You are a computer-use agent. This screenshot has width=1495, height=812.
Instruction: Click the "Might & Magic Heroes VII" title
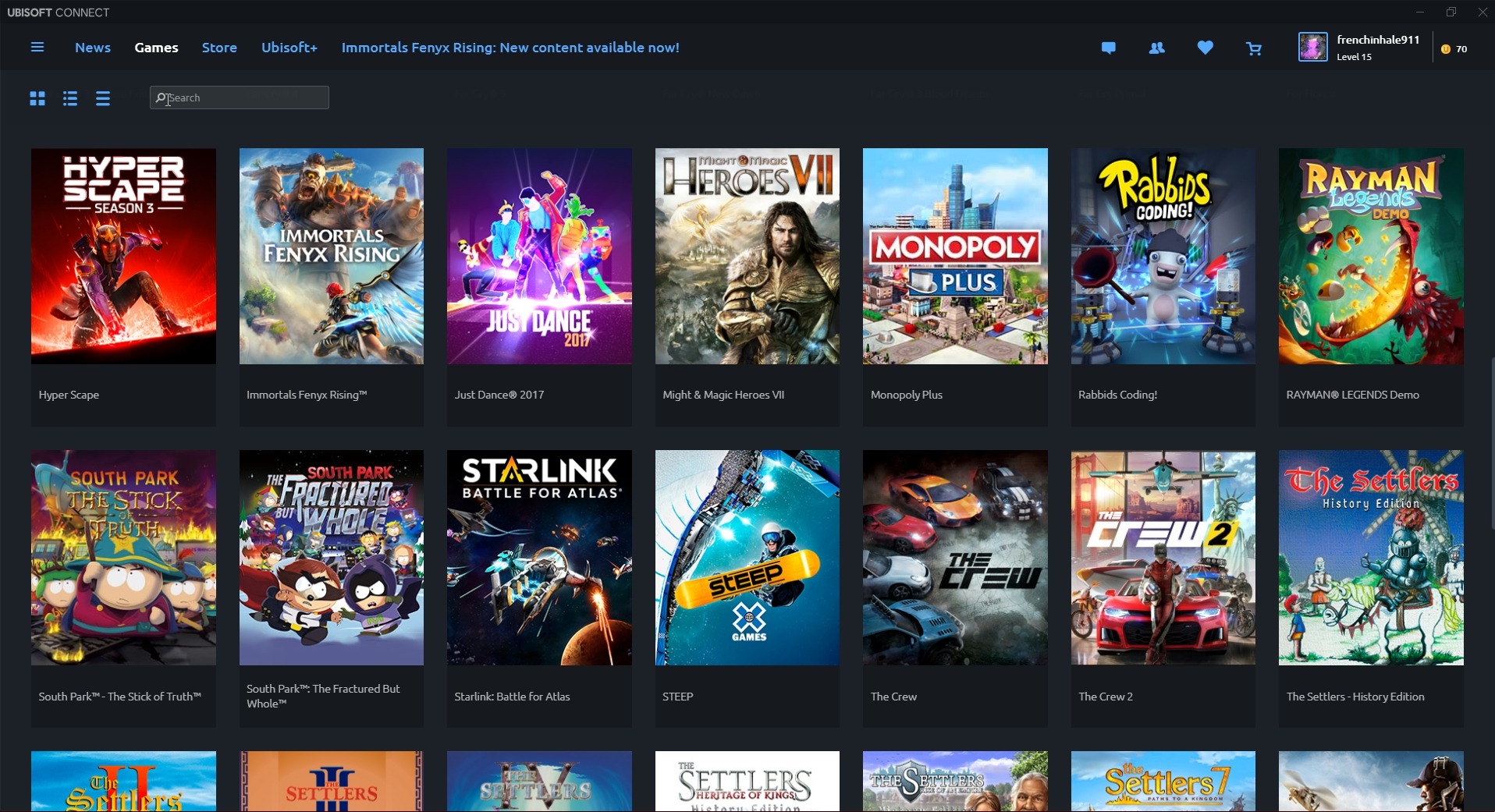[x=723, y=395]
